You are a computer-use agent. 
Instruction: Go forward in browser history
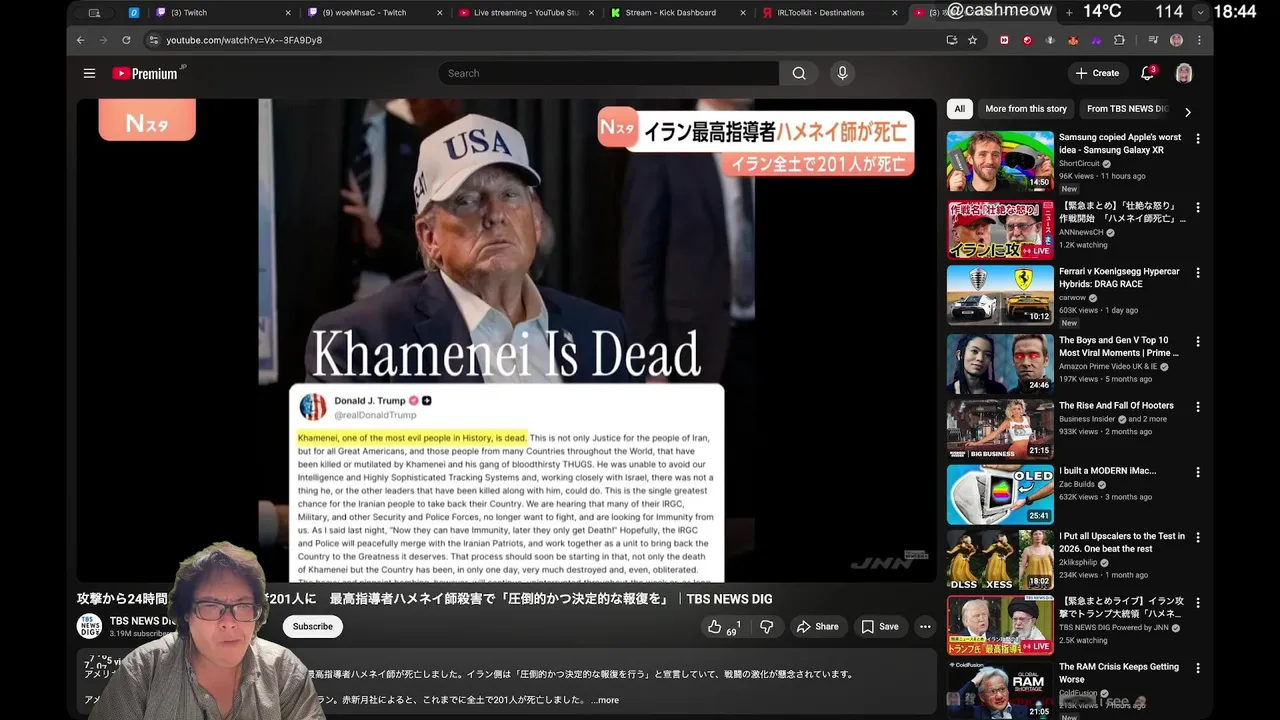coord(103,40)
